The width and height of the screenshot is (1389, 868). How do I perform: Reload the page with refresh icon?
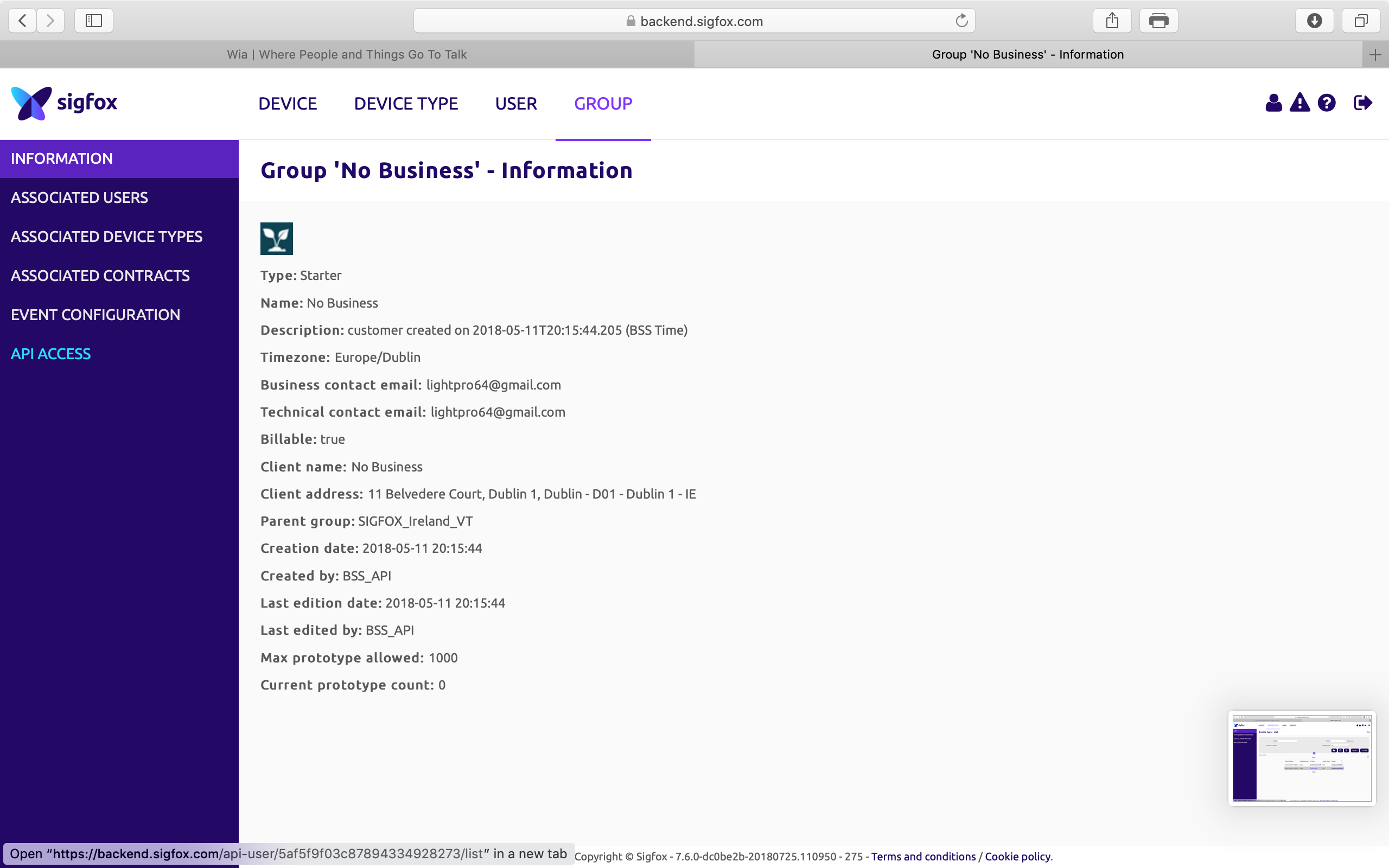[961, 21]
